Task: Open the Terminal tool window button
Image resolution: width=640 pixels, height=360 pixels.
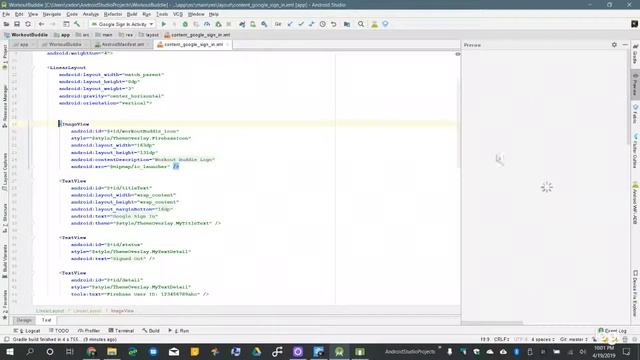Action: (121, 331)
